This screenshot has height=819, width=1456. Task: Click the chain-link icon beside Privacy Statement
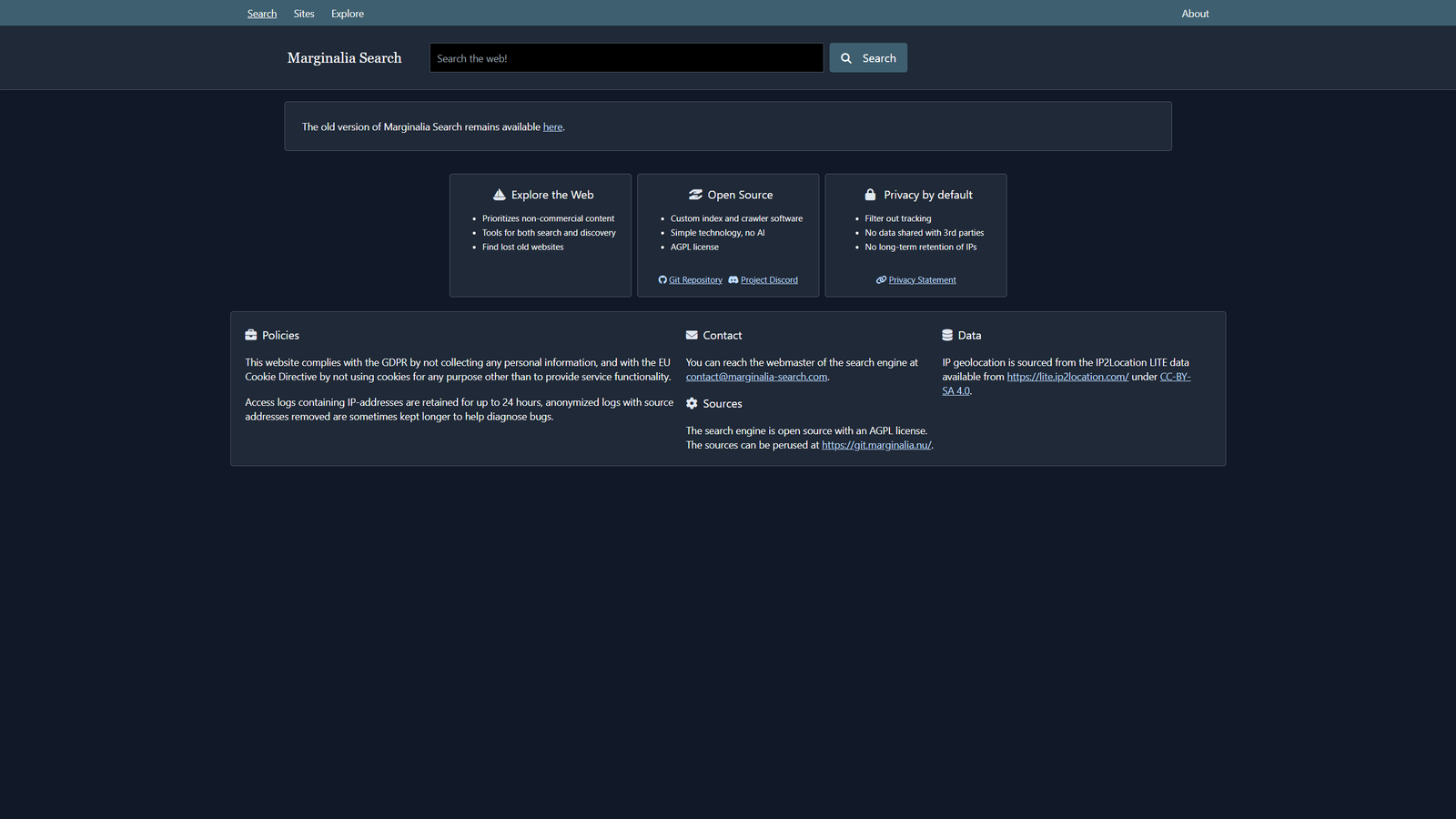coord(881,280)
